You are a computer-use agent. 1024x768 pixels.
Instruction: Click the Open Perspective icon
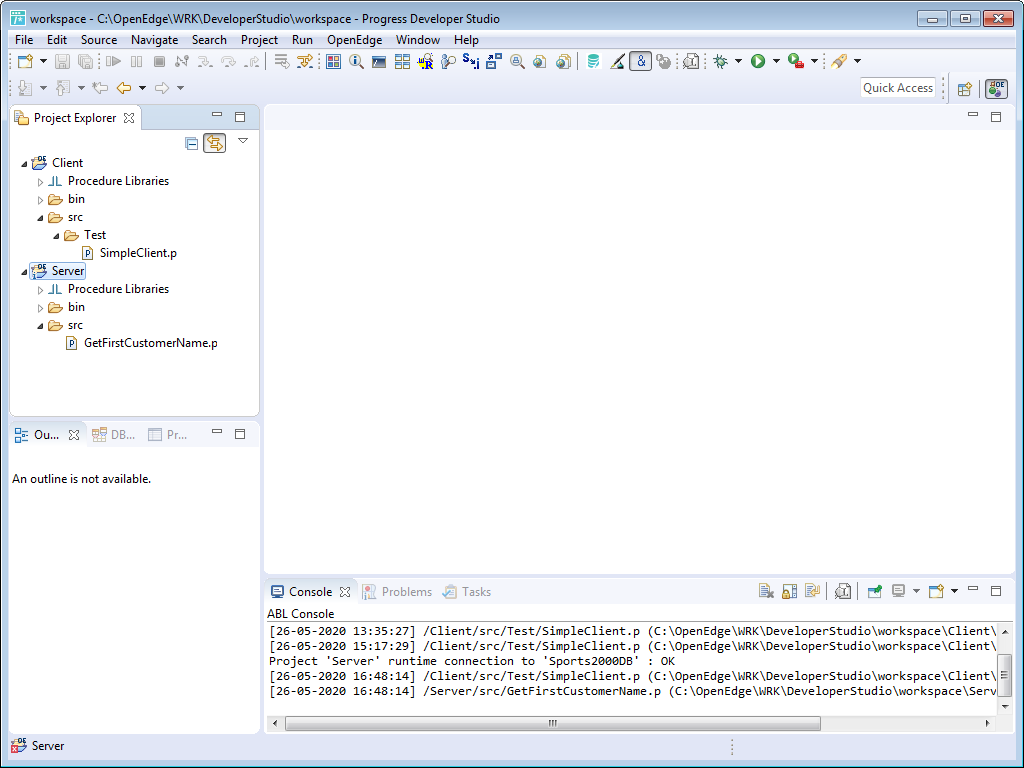(965, 89)
